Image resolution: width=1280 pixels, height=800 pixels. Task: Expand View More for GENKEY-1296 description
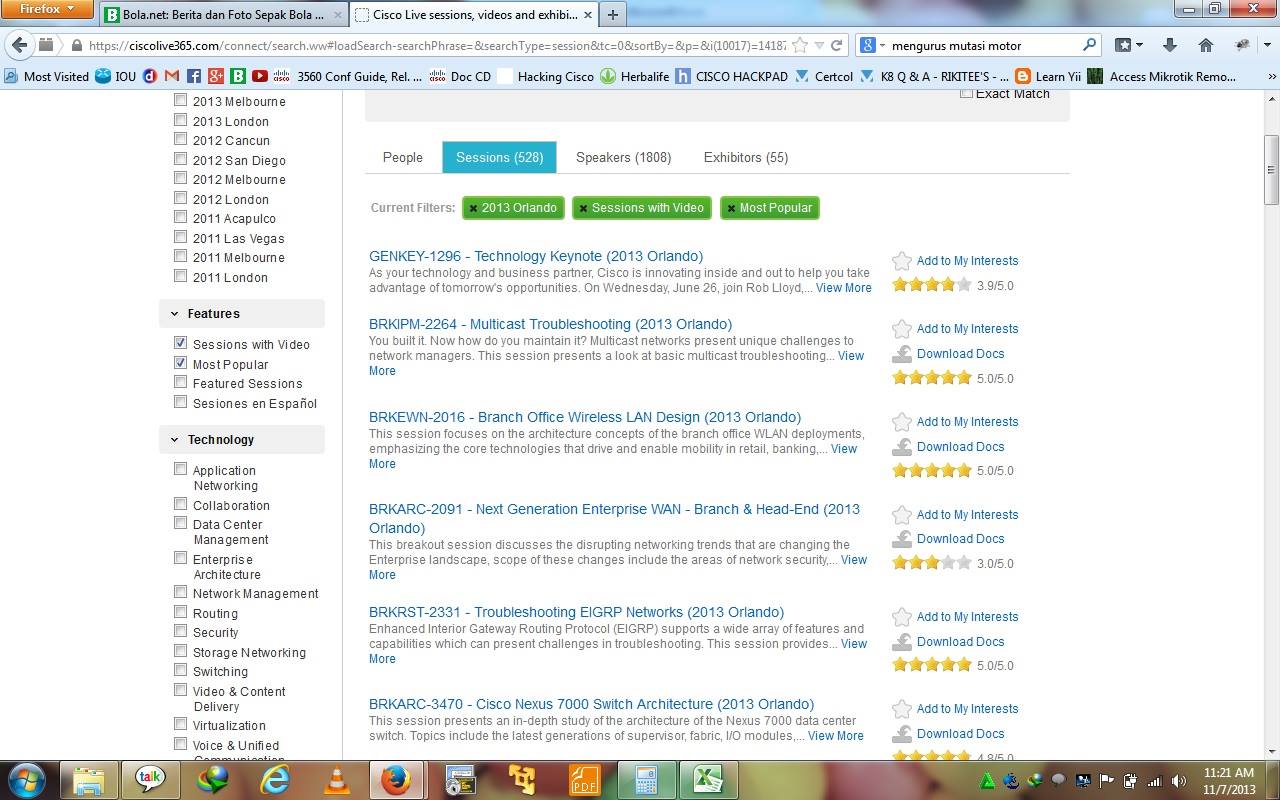click(844, 288)
